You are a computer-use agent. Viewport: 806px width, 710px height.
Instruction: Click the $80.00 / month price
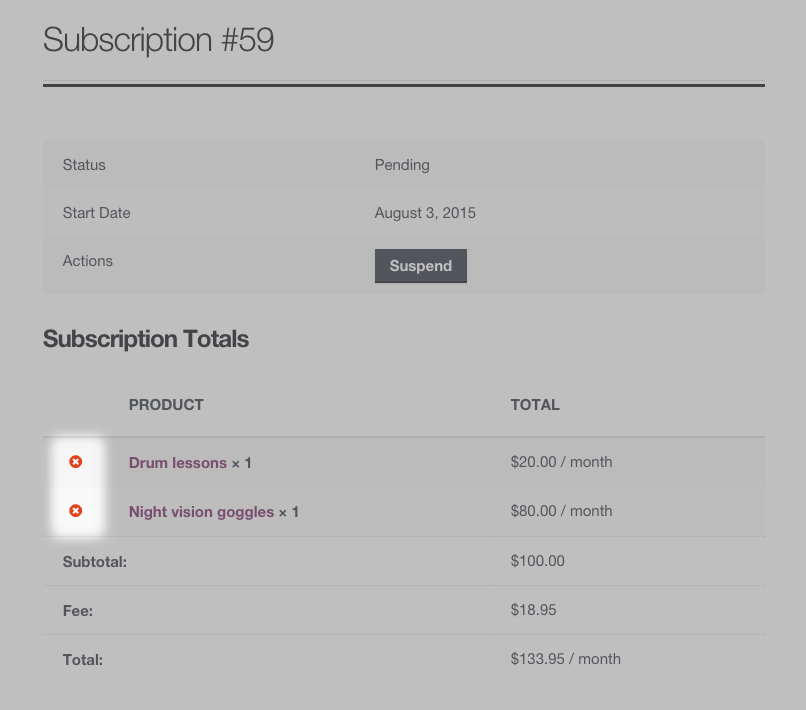(561, 511)
